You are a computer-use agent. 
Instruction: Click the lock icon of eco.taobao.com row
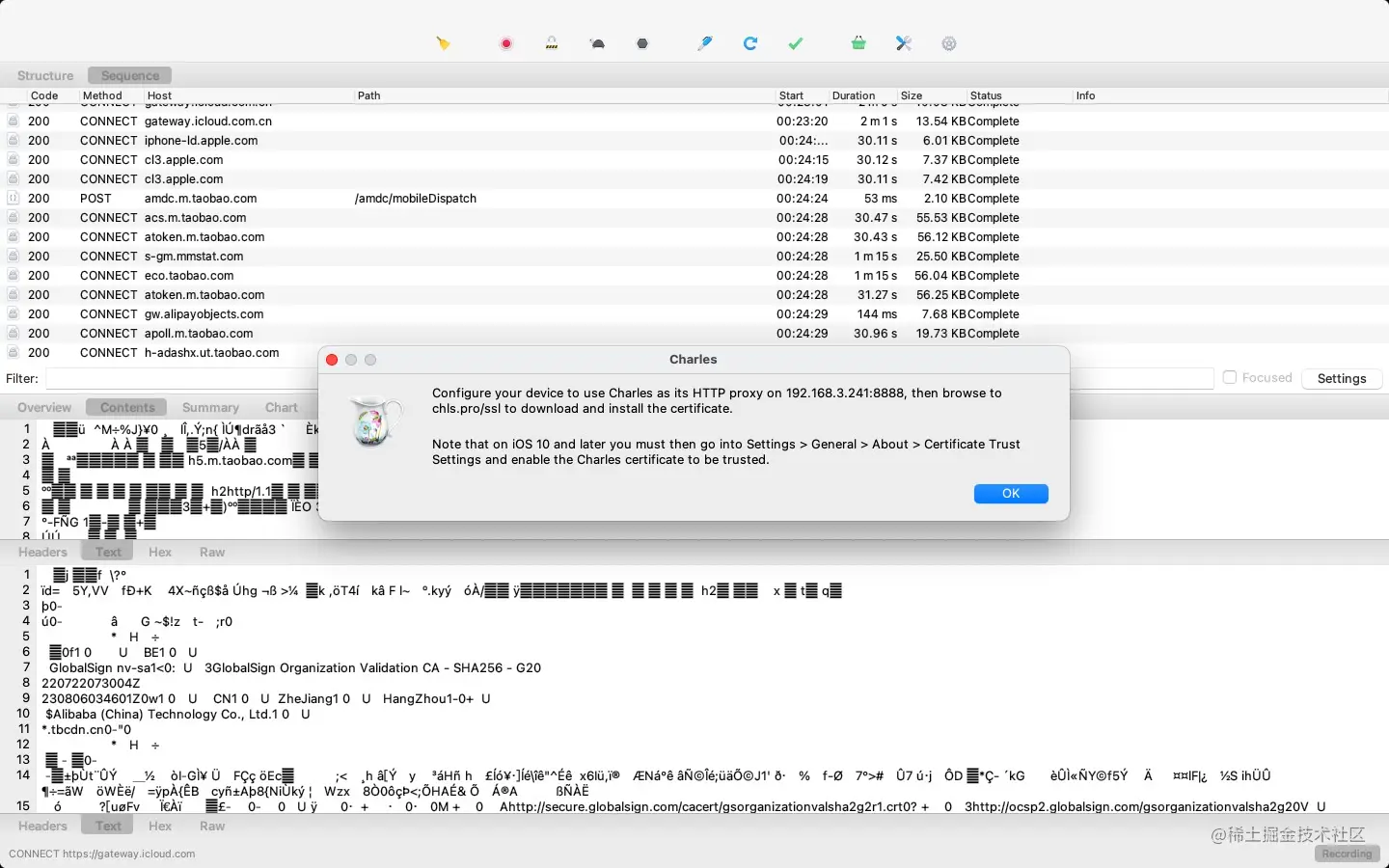(x=14, y=276)
